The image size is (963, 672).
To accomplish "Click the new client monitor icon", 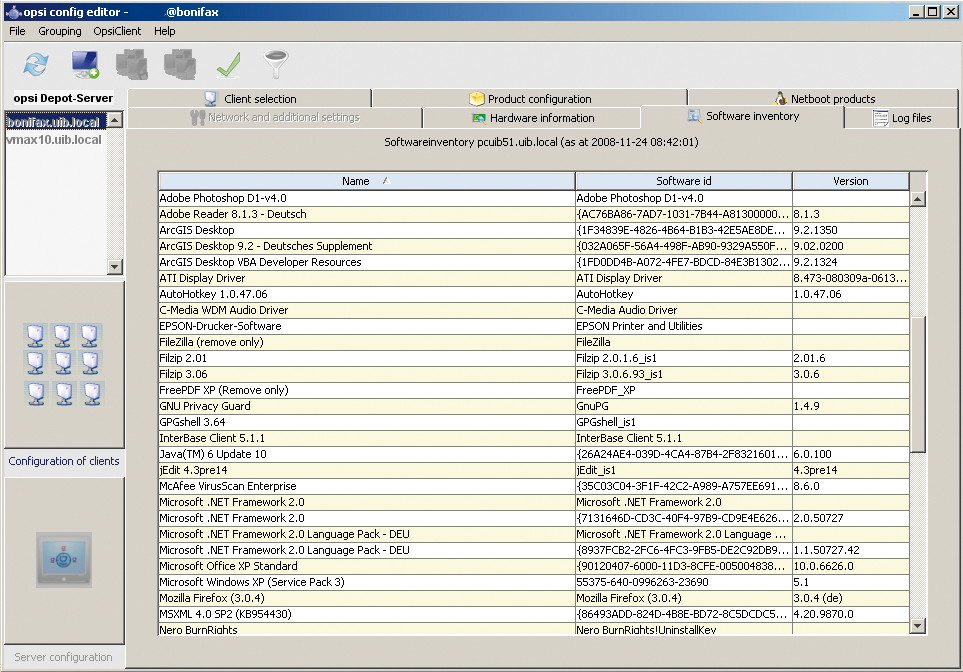I will 85,64.
